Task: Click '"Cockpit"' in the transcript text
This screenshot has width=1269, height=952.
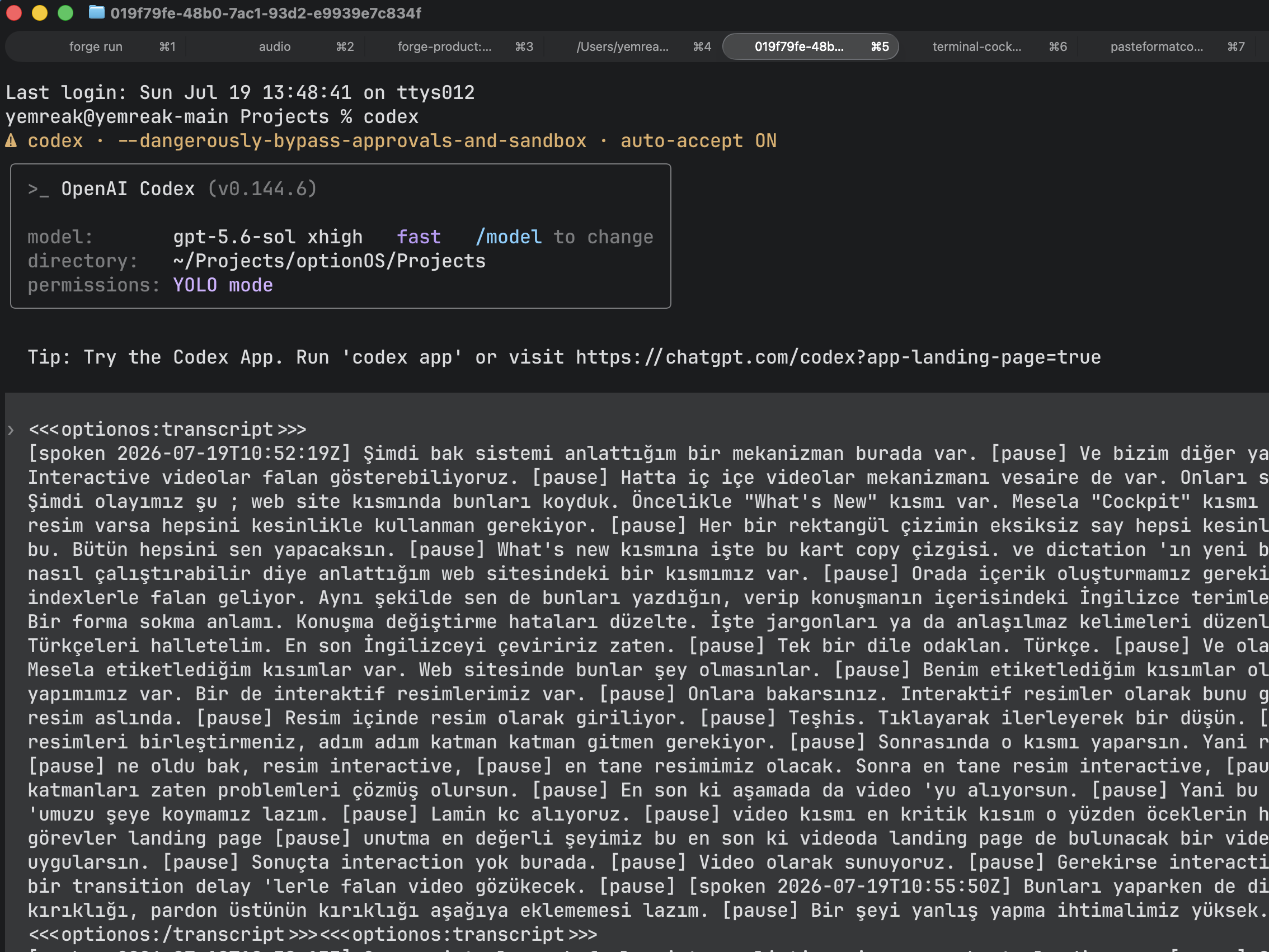Action: (1140, 502)
